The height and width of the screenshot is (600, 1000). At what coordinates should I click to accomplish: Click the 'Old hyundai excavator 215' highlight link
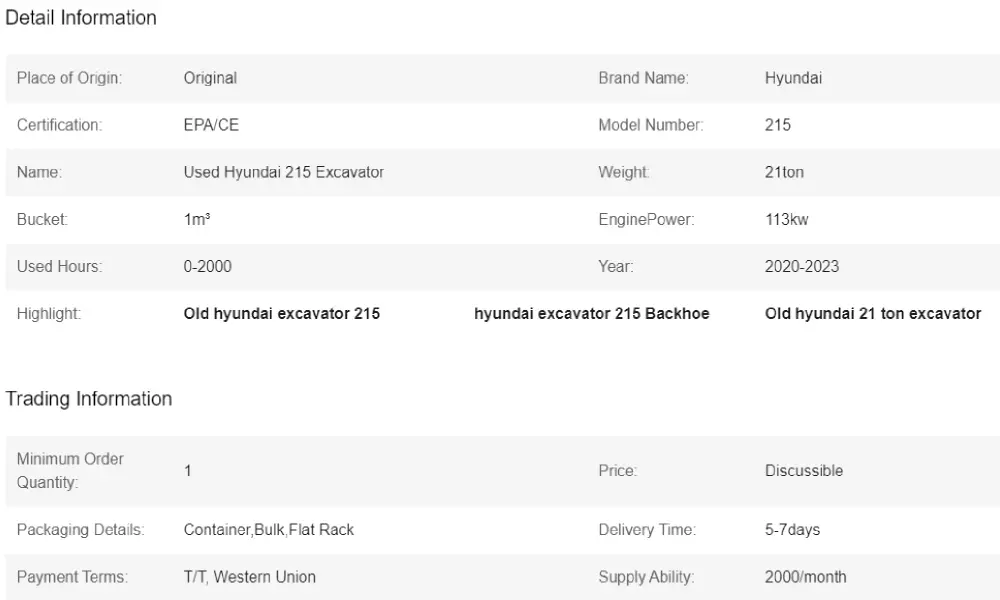tap(282, 314)
